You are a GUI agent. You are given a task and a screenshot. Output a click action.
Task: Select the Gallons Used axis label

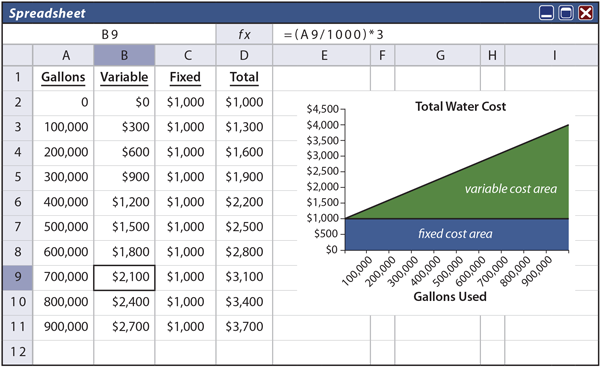coord(450,296)
